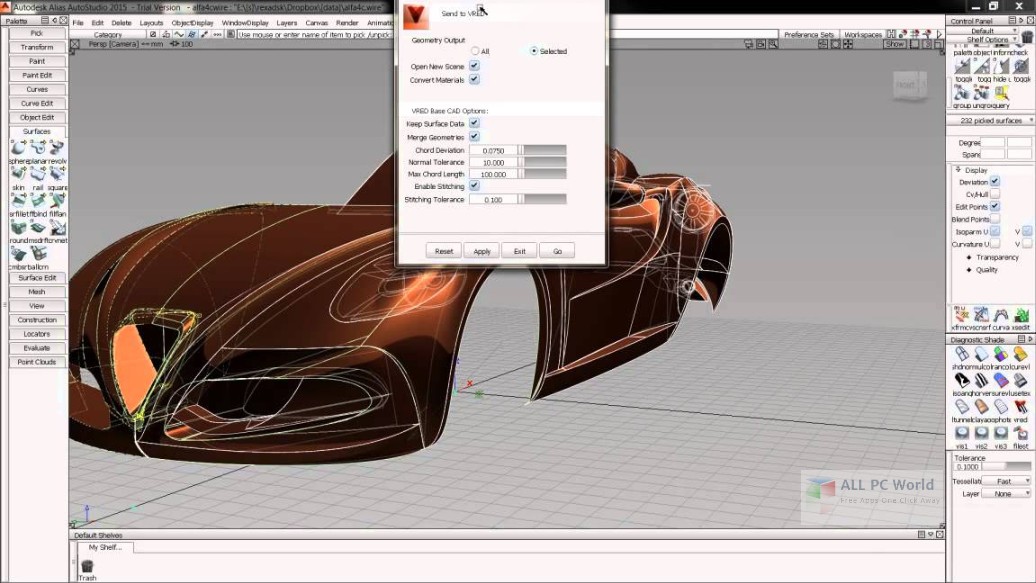Choose the square surface tool
Image resolution: width=1036 pixels, height=583 pixels.
coord(57,174)
